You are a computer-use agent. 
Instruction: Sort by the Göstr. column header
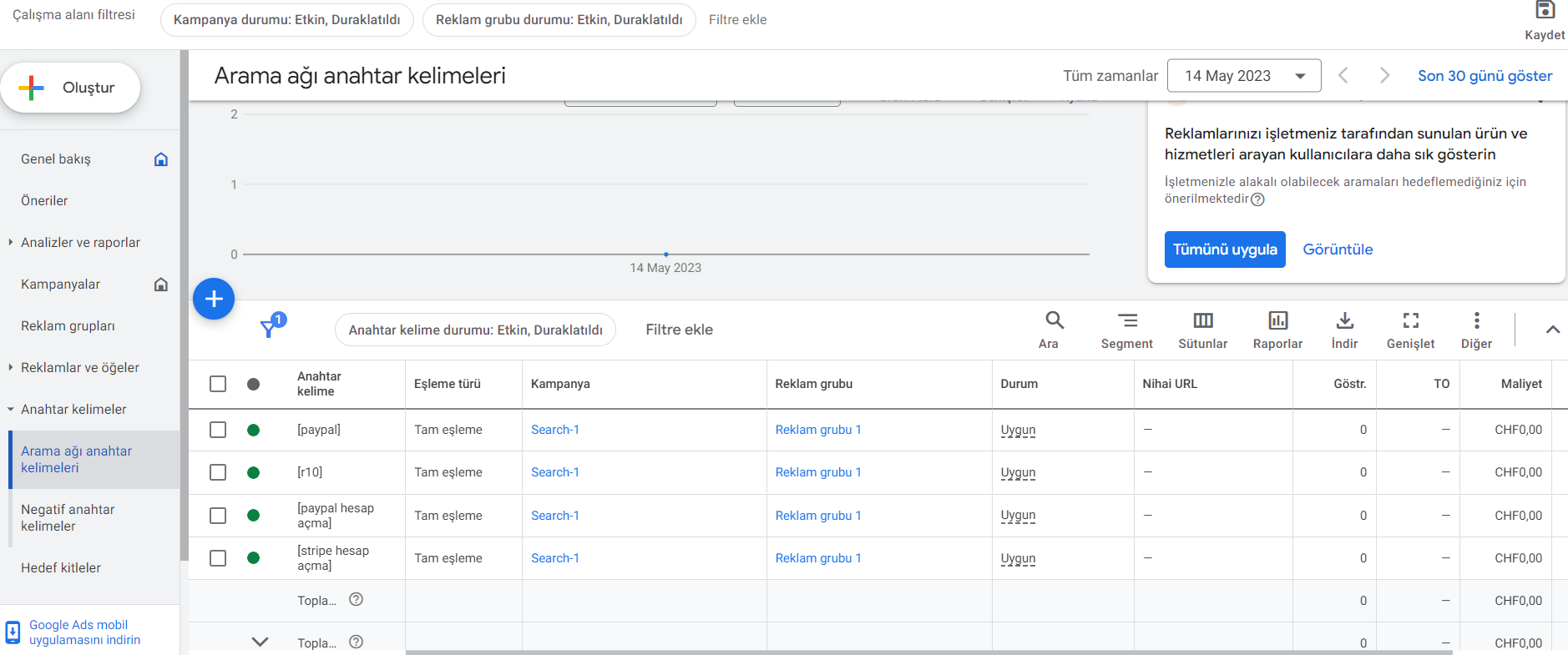(x=1349, y=384)
